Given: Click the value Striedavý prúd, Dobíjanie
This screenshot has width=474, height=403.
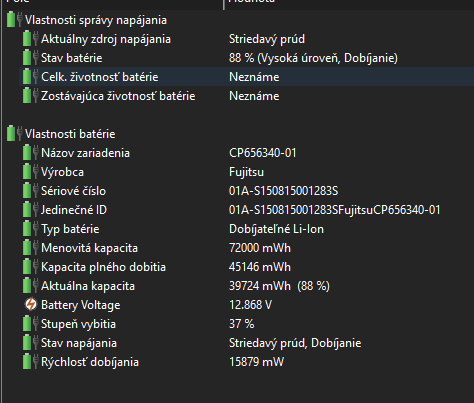Looking at the screenshot, I should click(x=295, y=343).
